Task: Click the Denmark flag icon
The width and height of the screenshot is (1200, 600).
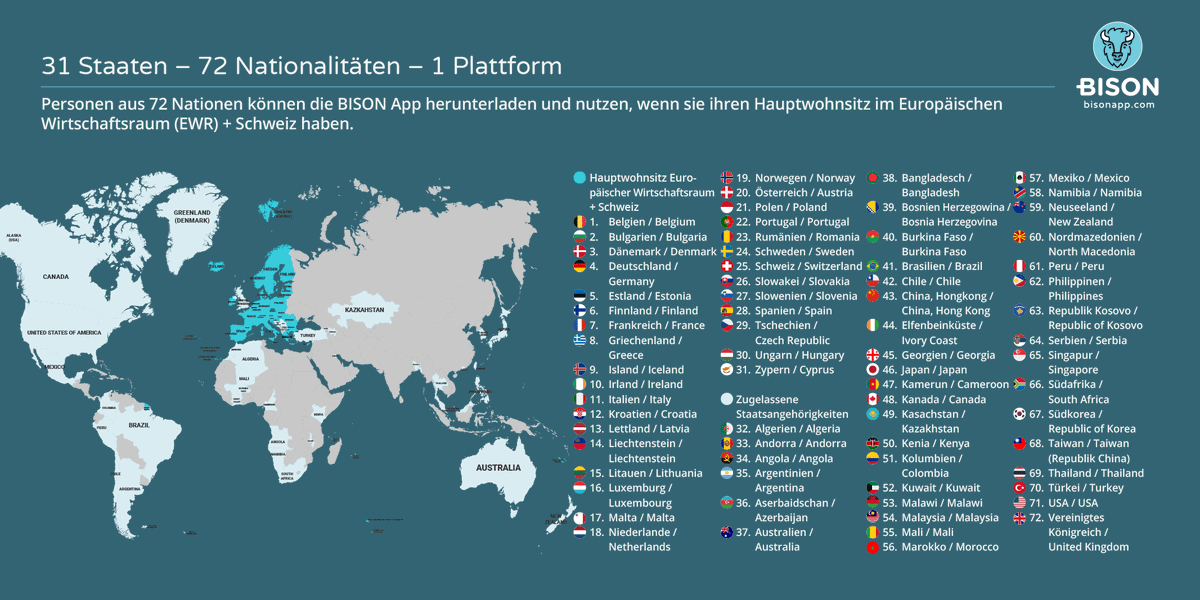Action: point(580,252)
